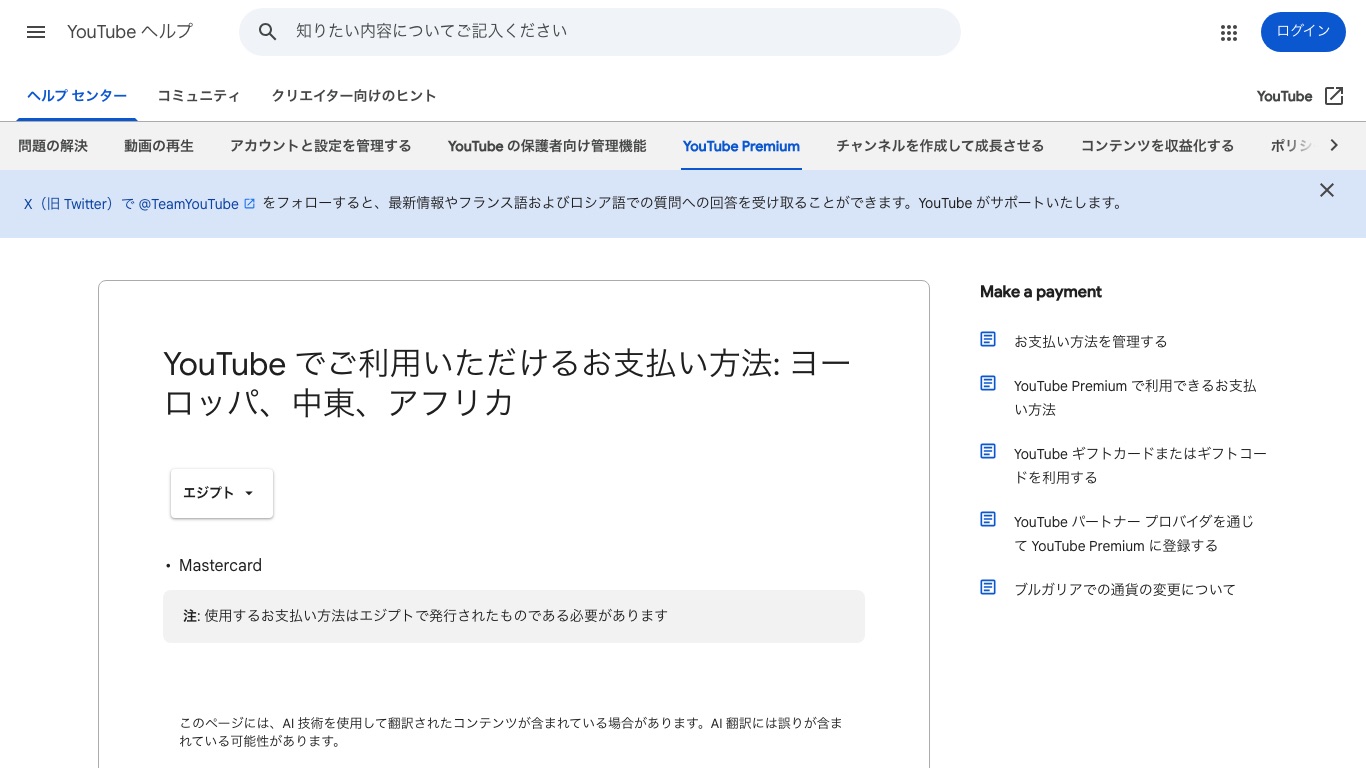
Task: Open ブルガリアでの通貨の変更について link
Action: tap(1125, 590)
